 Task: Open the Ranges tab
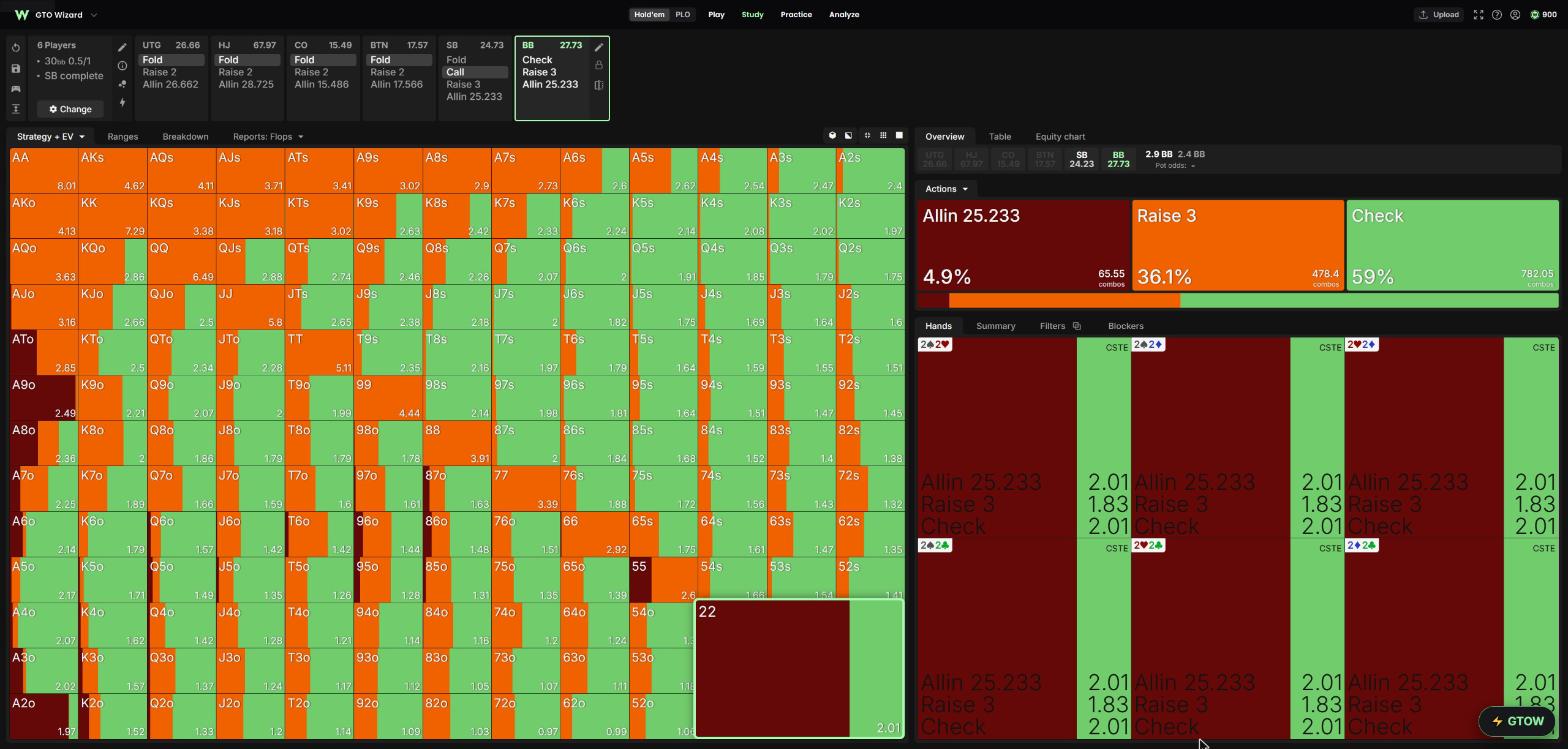pos(122,137)
